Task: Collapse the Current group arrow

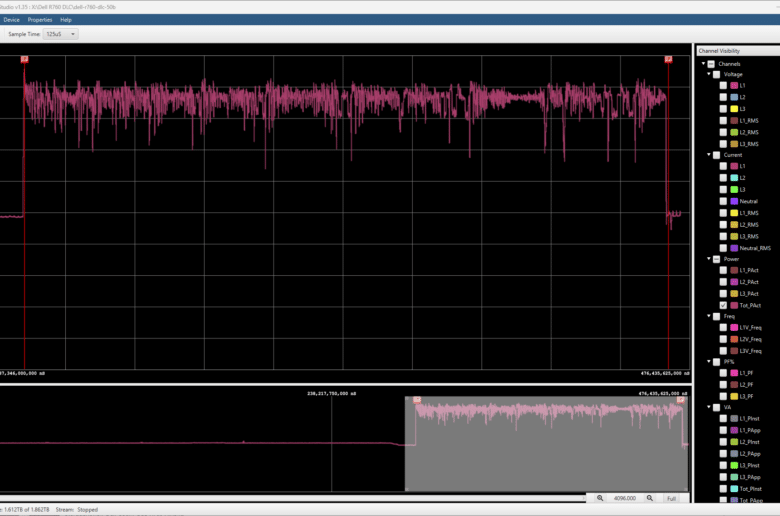Action: 709,154
